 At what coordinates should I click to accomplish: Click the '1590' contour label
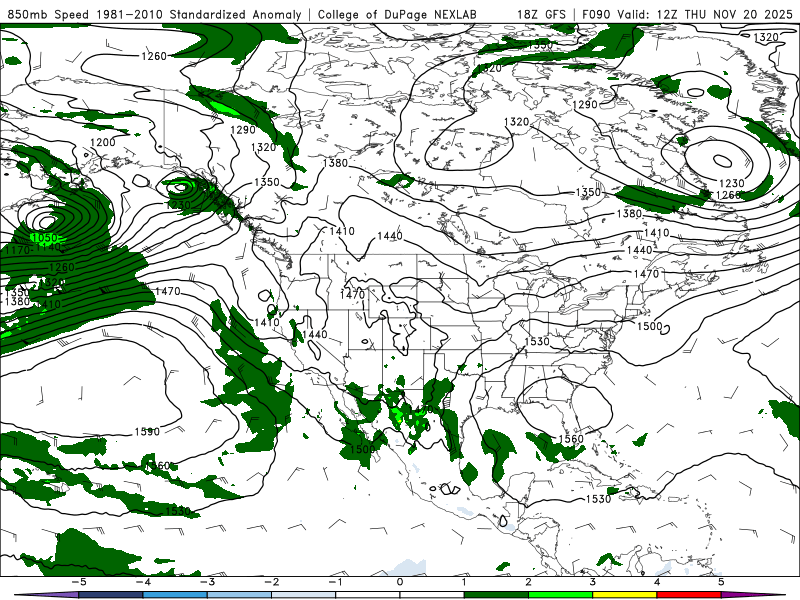click(147, 432)
